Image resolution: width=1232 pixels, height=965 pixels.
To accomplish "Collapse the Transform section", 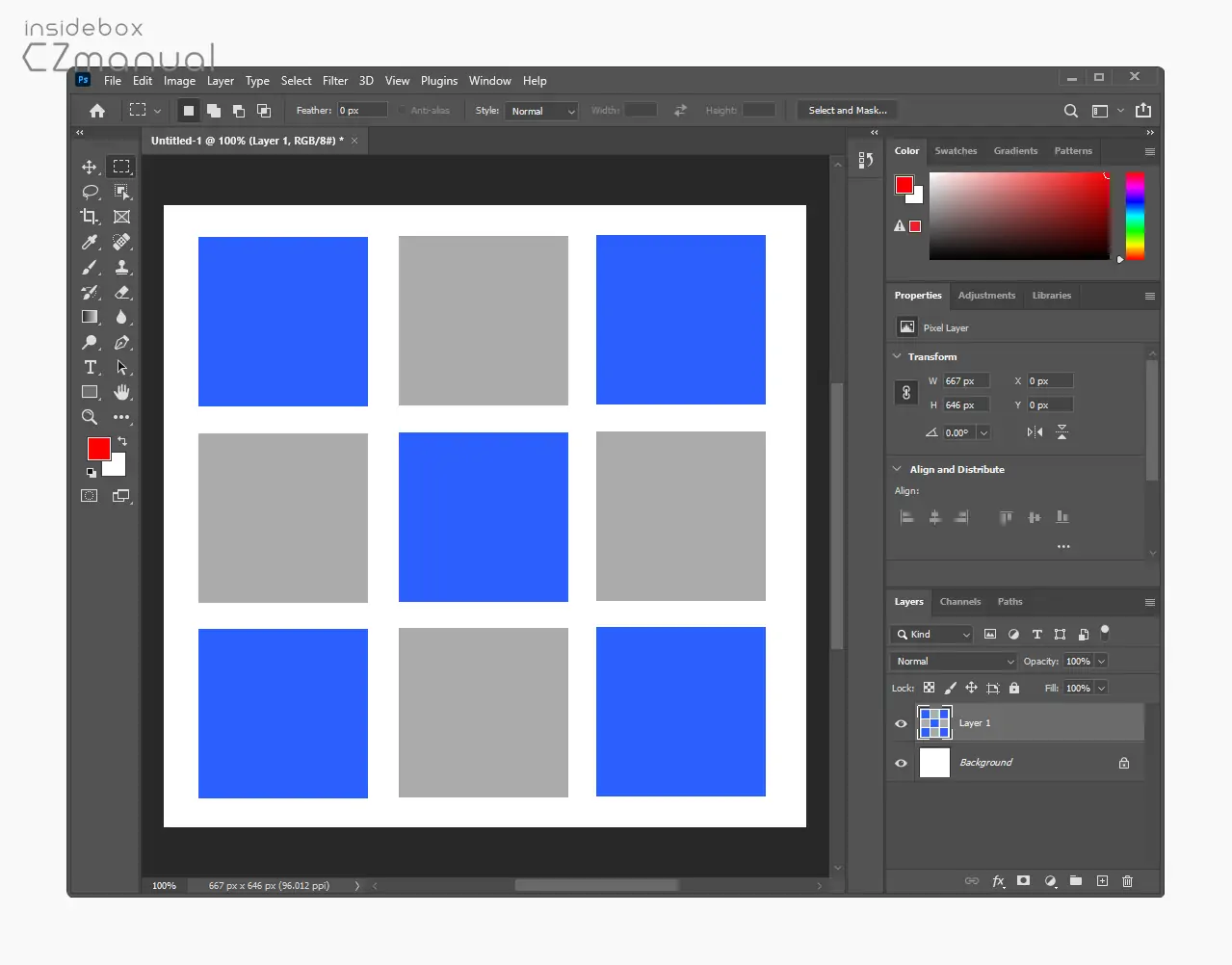I will coord(898,356).
